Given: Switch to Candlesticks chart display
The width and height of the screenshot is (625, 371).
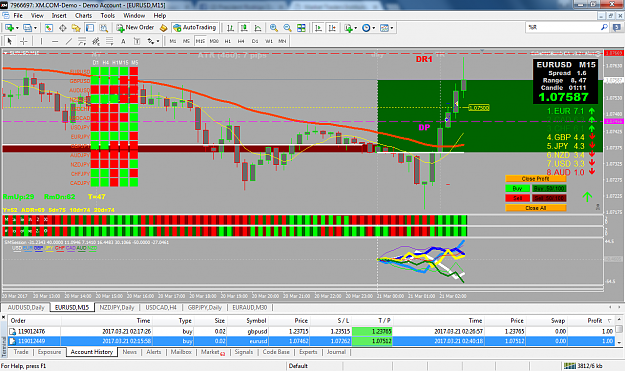Looking at the screenshot, I should (x=244, y=27).
